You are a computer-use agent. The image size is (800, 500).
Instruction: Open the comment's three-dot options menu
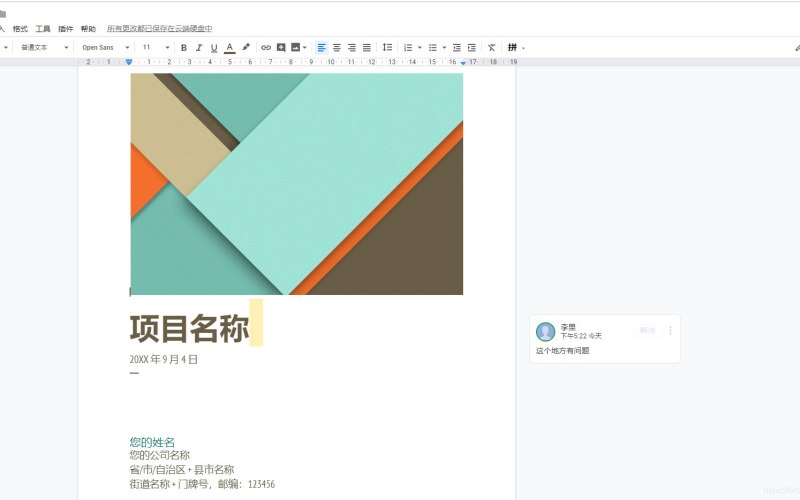click(x=670, y=330)
